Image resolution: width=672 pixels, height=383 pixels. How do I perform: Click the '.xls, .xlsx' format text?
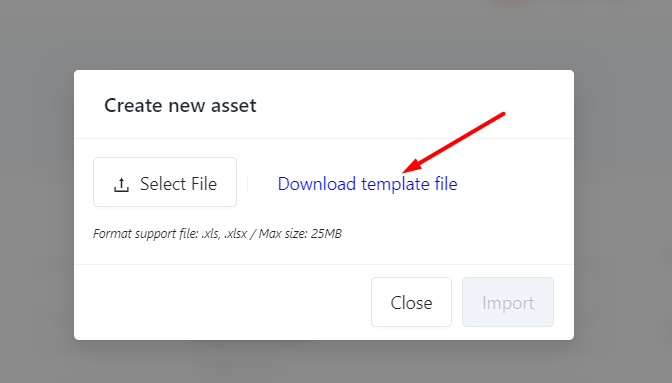pos(224,234)
